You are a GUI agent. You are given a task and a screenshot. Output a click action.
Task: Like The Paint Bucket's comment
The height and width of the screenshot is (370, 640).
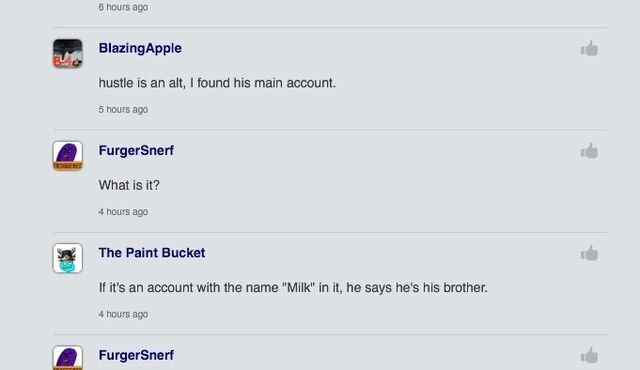(589, 253)
